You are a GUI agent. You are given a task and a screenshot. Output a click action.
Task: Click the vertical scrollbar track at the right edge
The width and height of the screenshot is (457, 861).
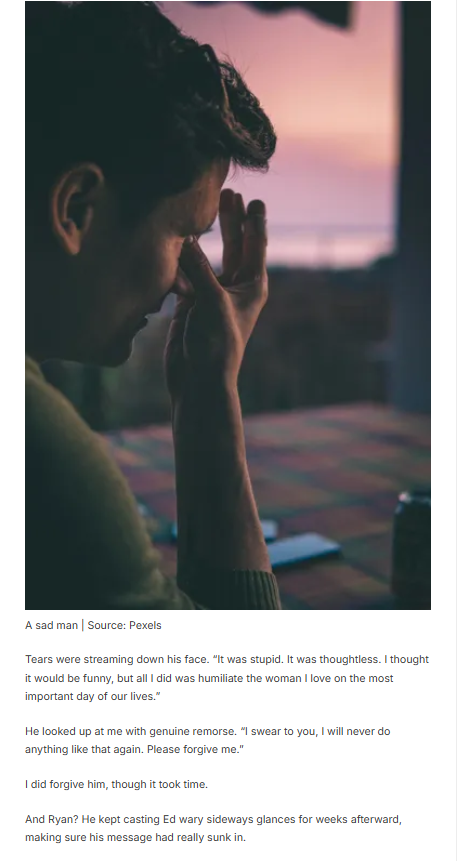click(x=455, y=430)
